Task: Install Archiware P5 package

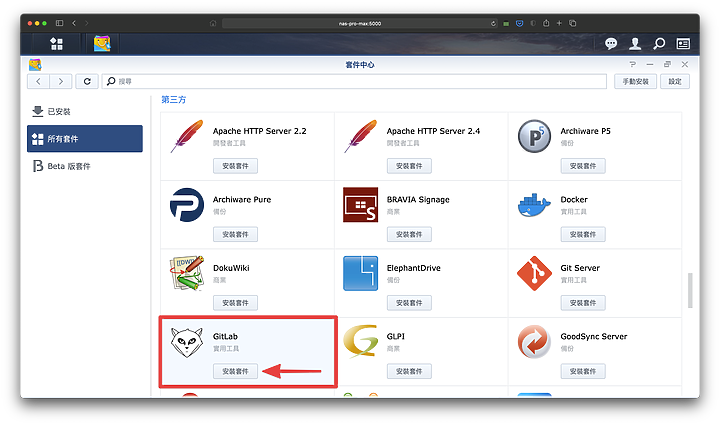Action: click(583, 166)
